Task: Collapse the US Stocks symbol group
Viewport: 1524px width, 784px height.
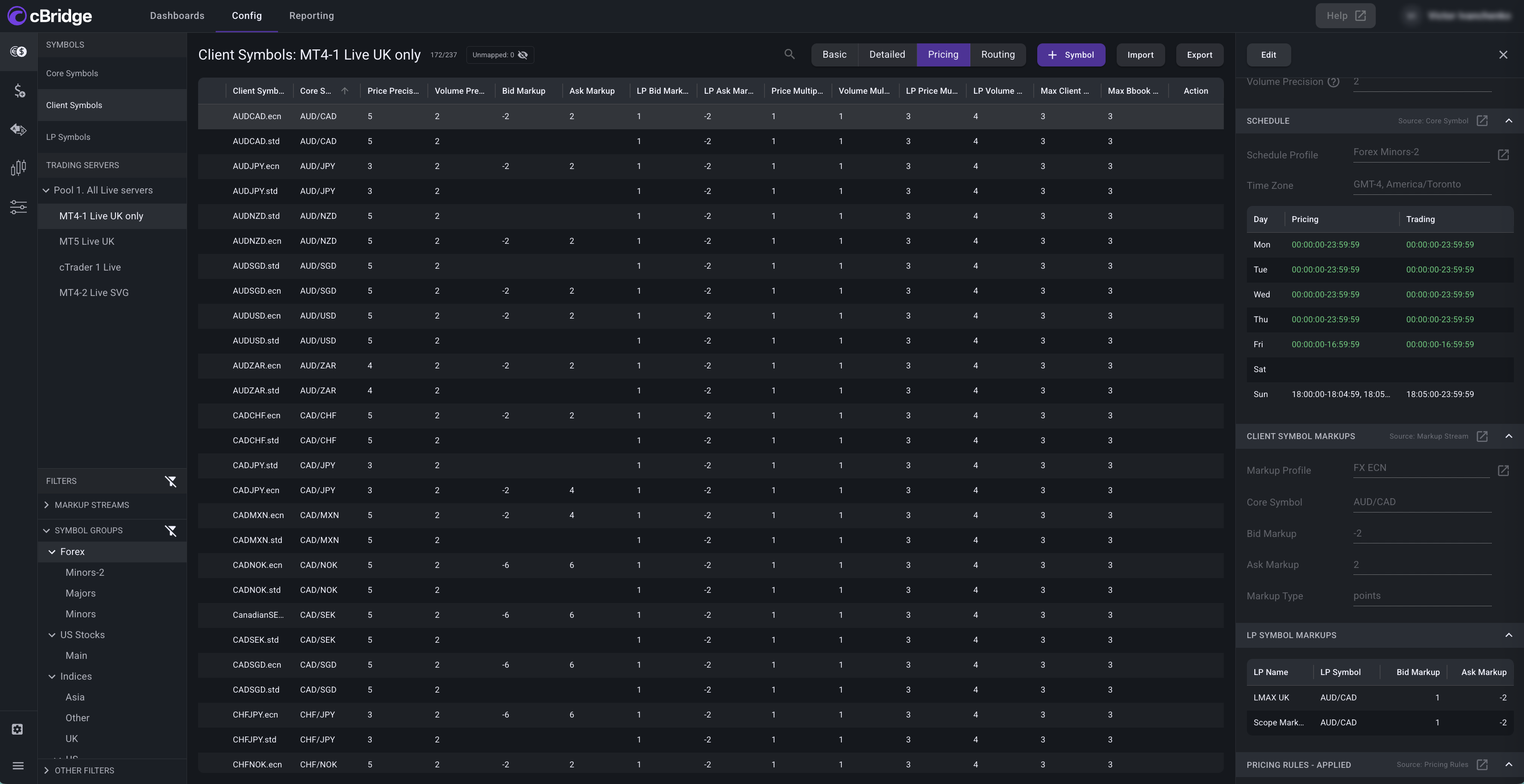Action: 52,635
